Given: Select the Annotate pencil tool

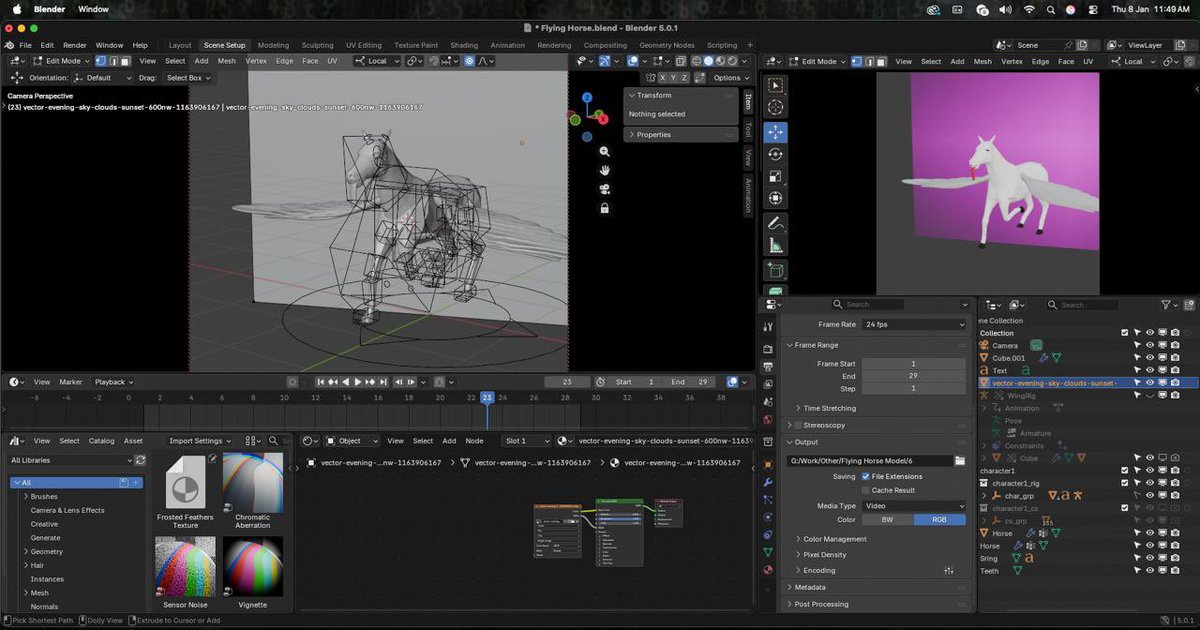Looking at the screenshot, I should (776, 223).
